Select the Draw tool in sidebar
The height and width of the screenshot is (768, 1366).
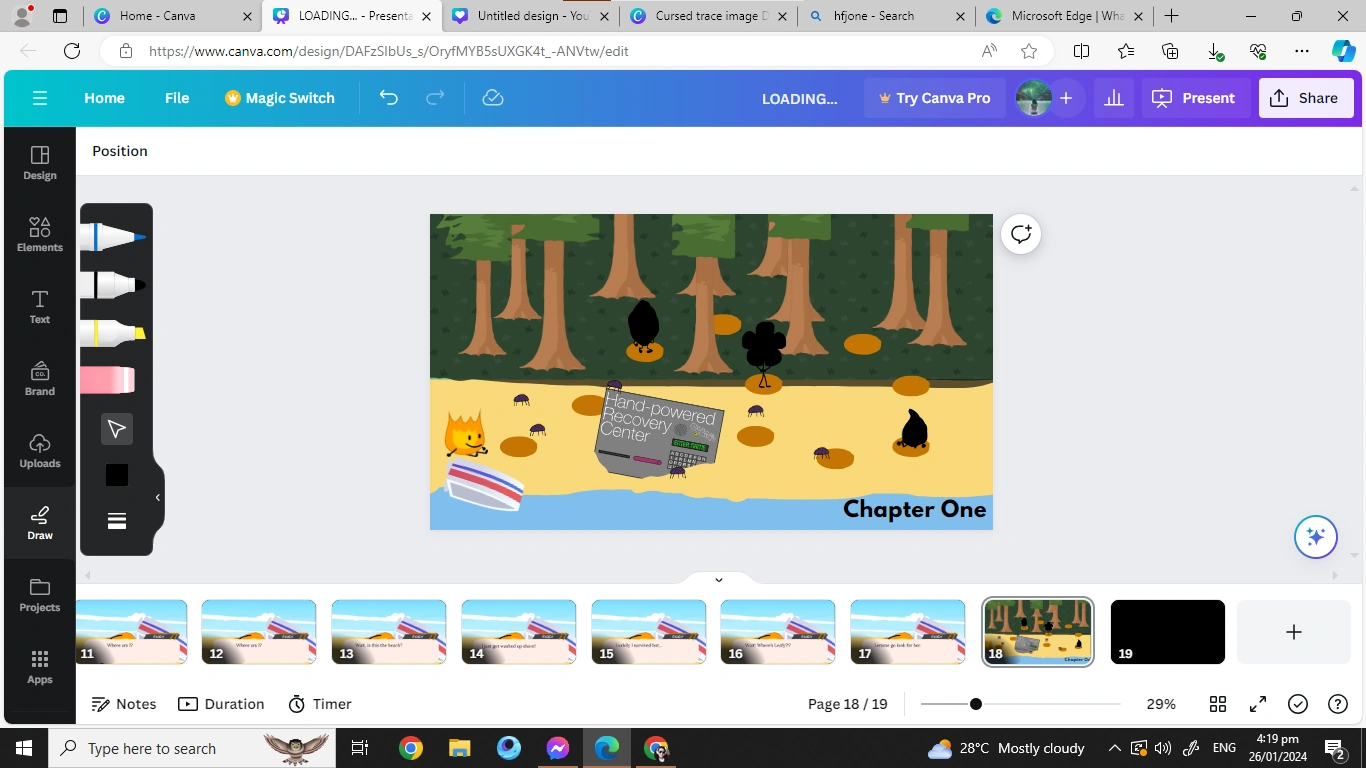point(39,521)
